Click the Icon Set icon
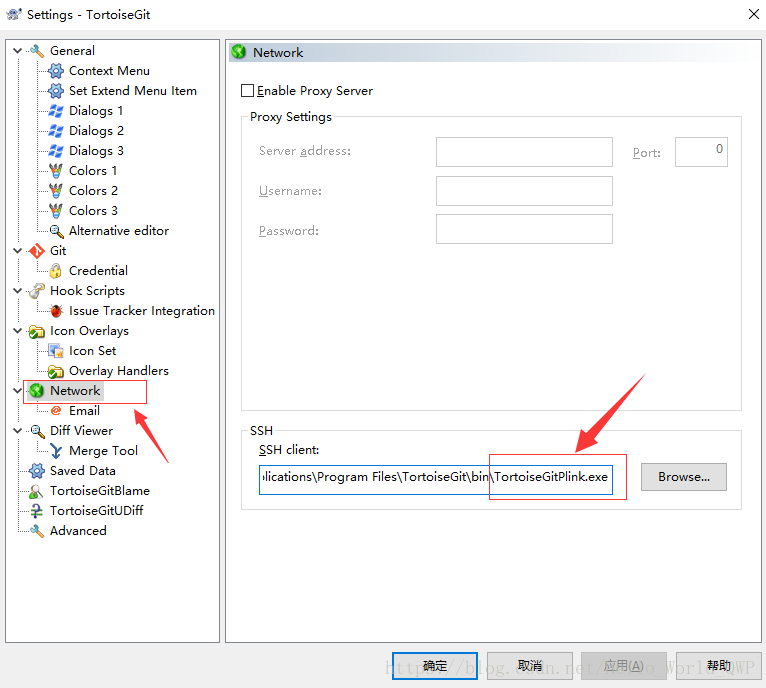 [56, 351]
